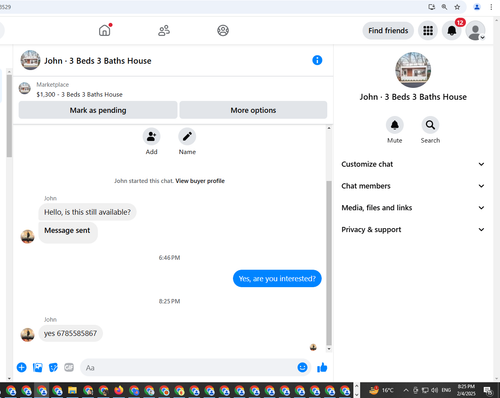This screenshot has width=500, height=398.
Task: Open the Facebook Home feed icon
Action: coord(105,30)
